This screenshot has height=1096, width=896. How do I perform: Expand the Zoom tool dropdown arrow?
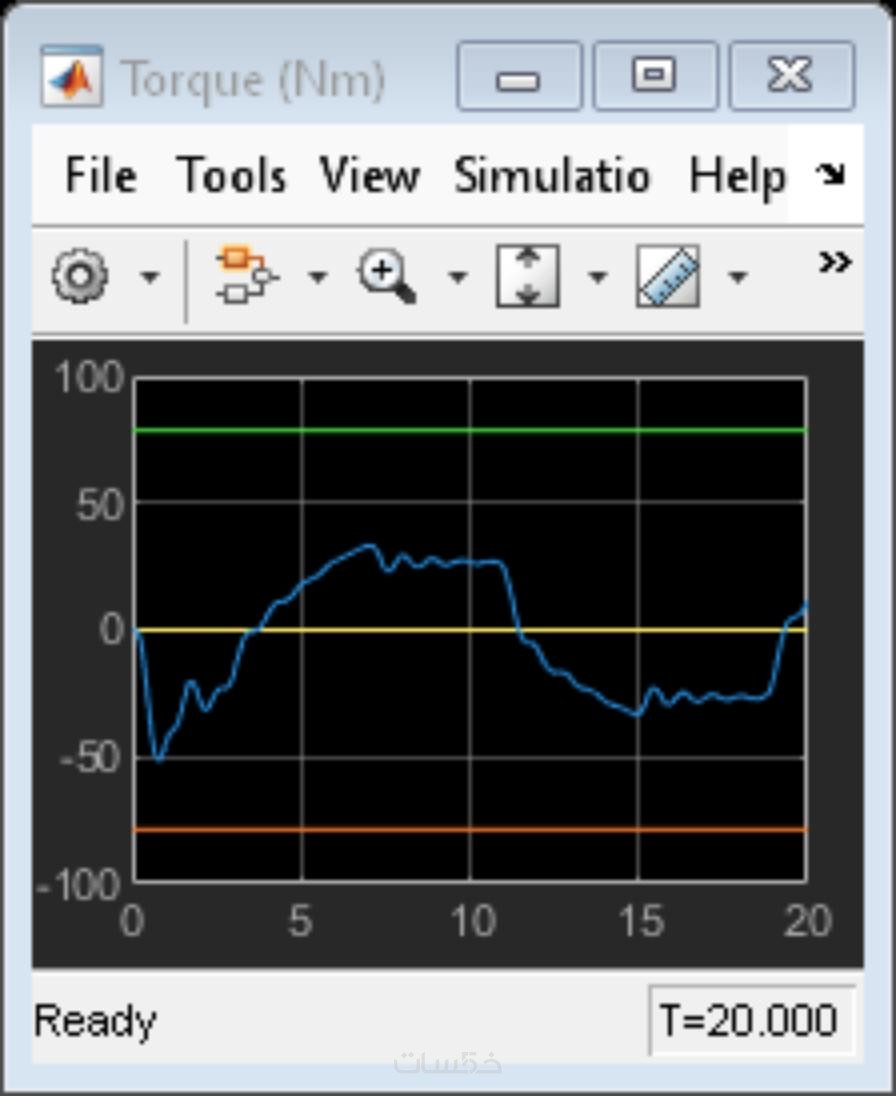pos(458,277)
